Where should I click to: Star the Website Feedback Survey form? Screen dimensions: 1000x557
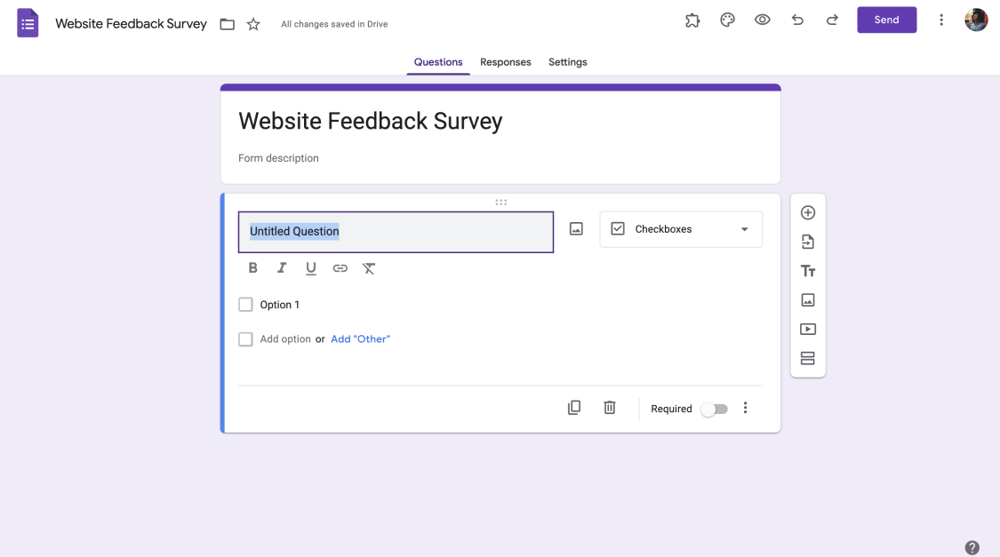pos(254,24)
